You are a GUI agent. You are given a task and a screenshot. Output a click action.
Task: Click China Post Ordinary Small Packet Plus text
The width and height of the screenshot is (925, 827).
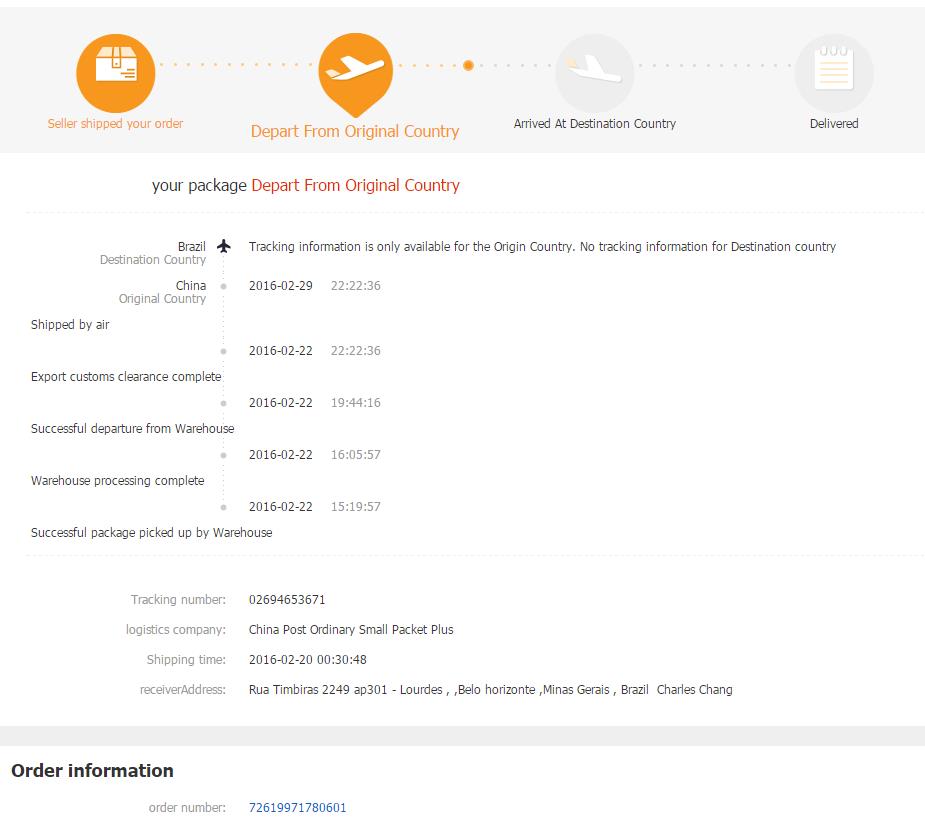pos(351,629)
